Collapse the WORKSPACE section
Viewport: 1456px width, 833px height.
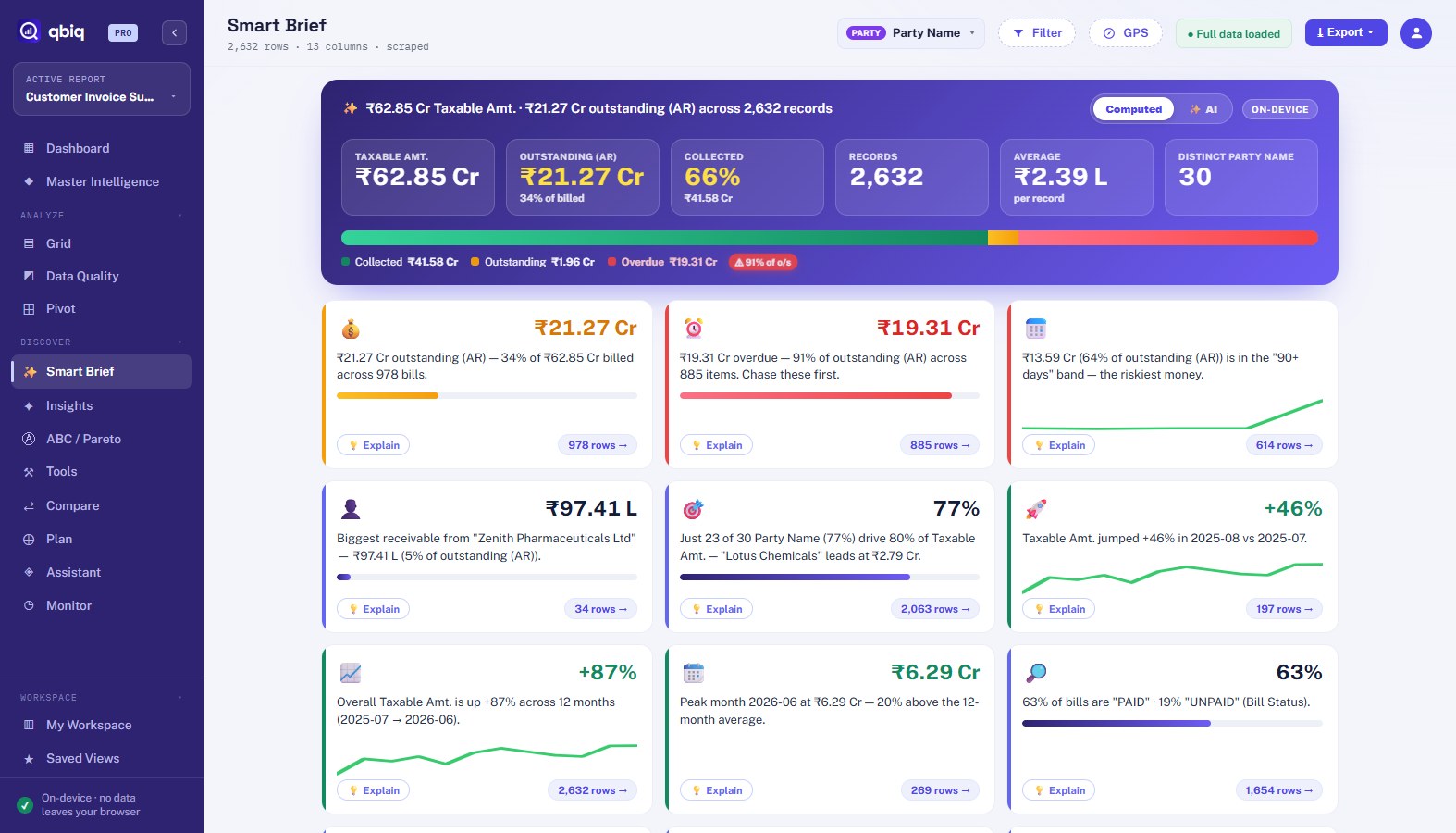pos(180,698)
